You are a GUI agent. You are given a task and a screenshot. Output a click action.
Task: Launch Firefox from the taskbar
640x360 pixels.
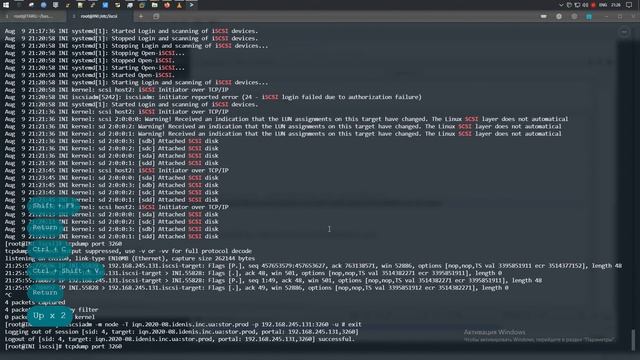coord(167,5)
